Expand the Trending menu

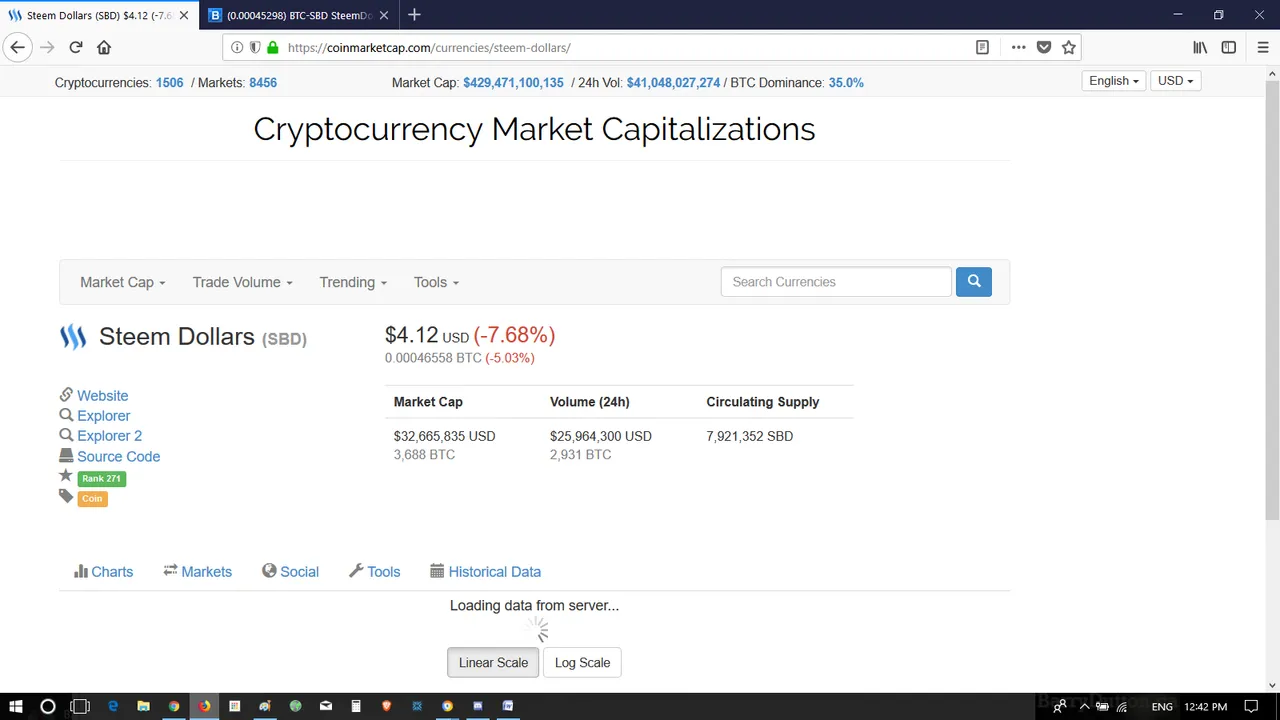(353, 282)
